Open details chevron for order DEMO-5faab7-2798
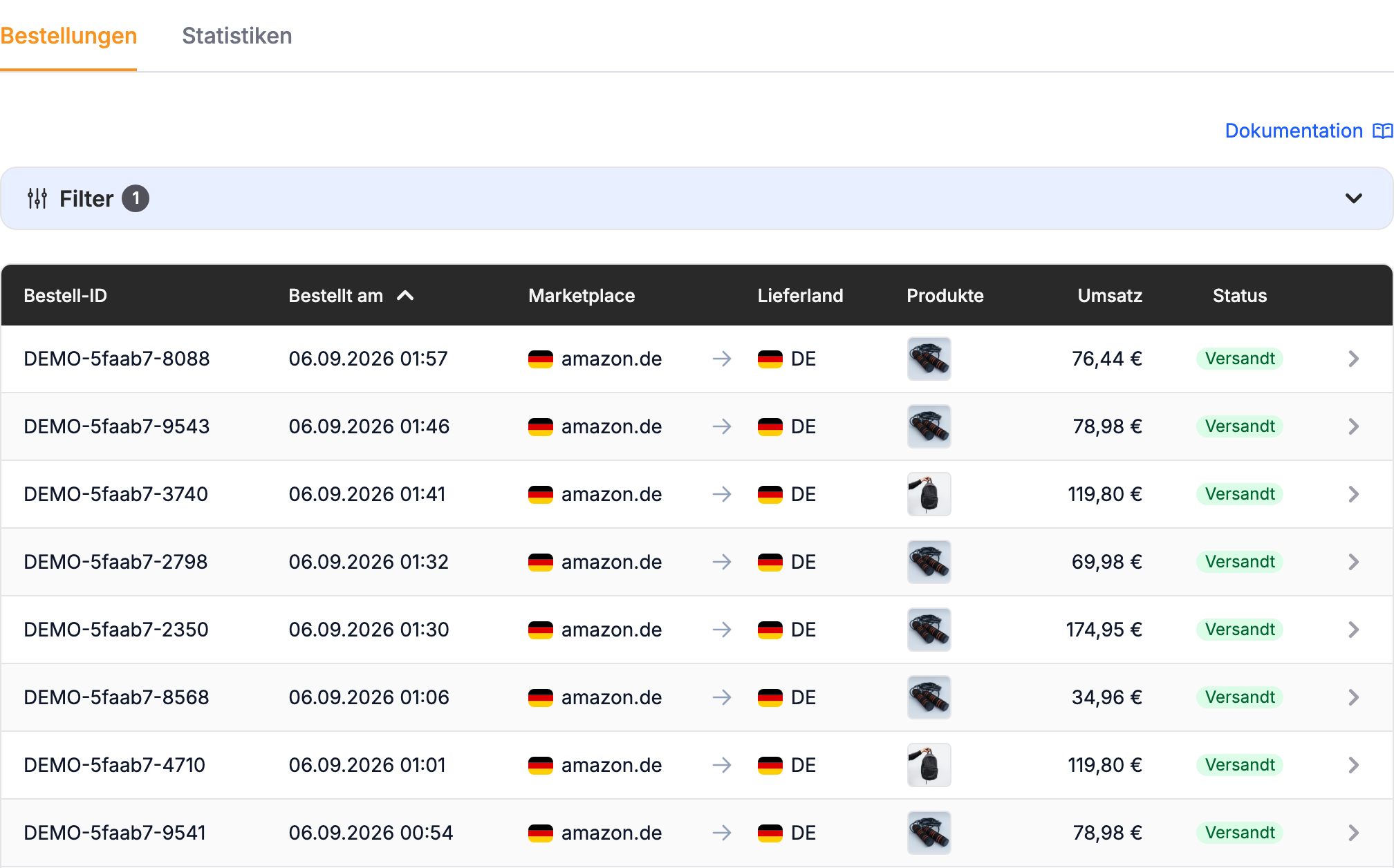This screenshot has width=1394, height=868. coord(1353,562)
